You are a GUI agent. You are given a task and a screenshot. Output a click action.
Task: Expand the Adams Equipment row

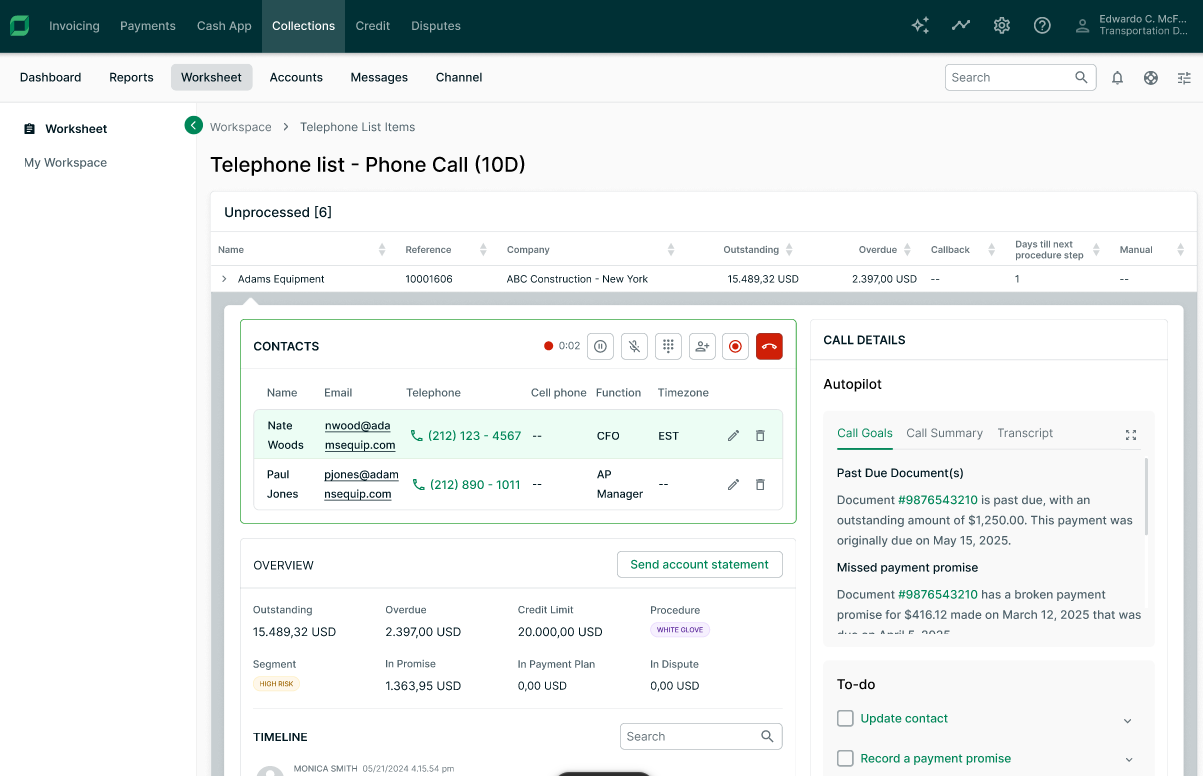click(x=224, y=279)
